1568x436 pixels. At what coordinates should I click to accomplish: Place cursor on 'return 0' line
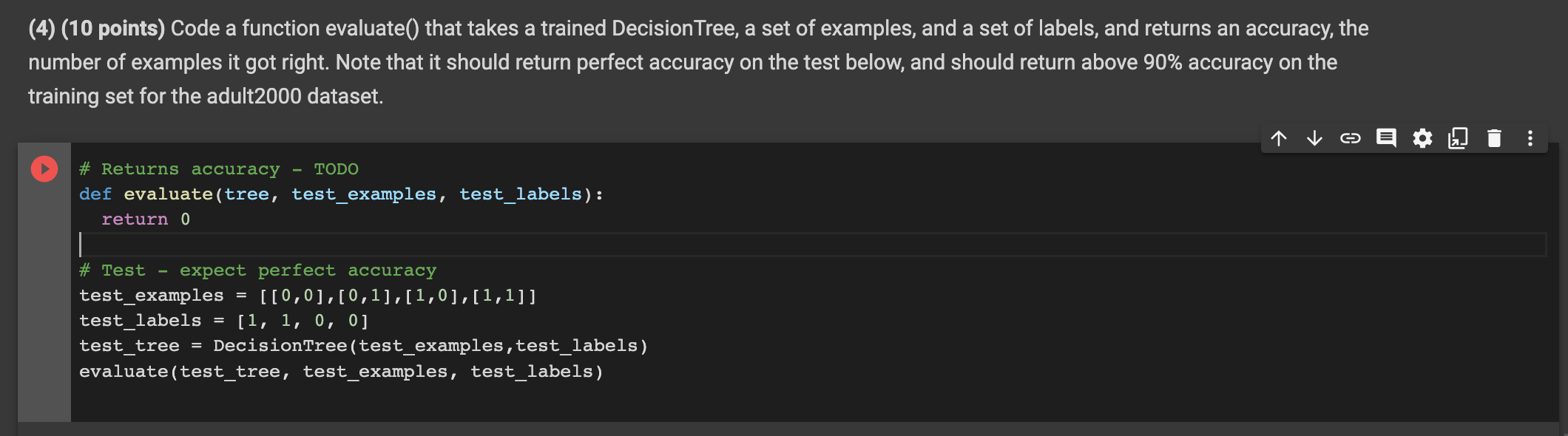click(x=146, y=219)
